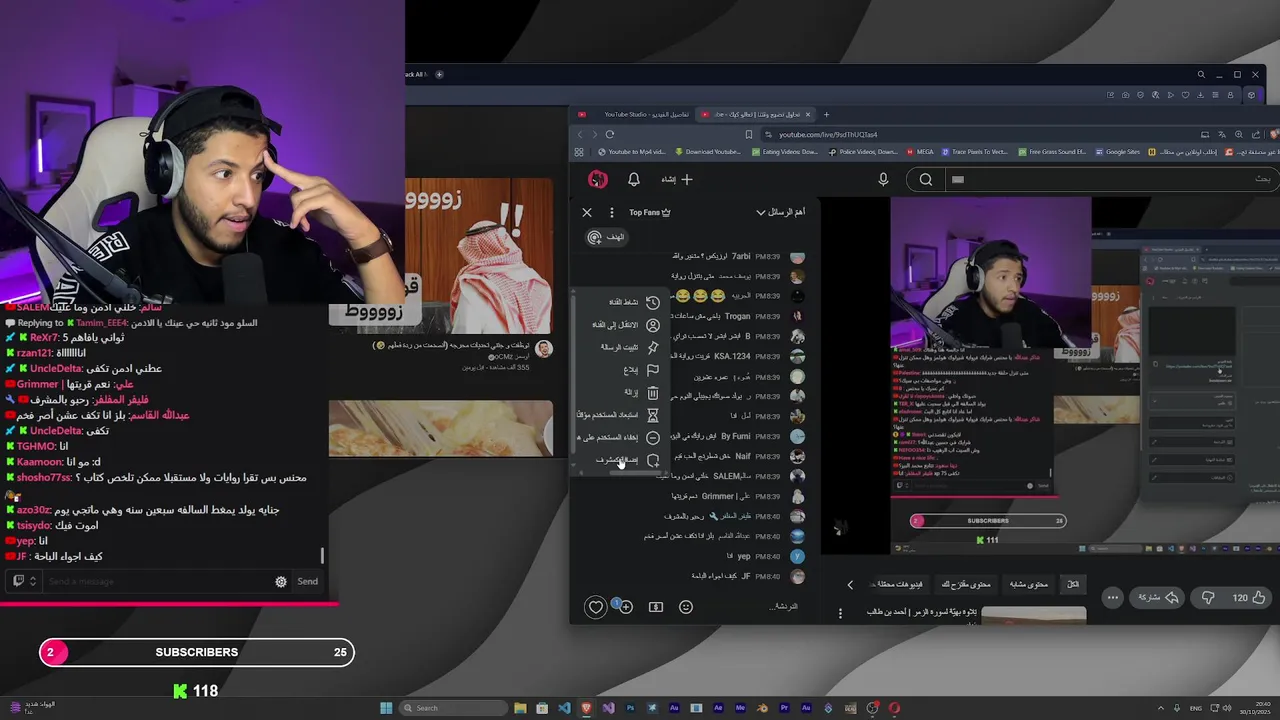Click the chat heart reaction button
This screenshot has height=720, width=1280.
596,607
